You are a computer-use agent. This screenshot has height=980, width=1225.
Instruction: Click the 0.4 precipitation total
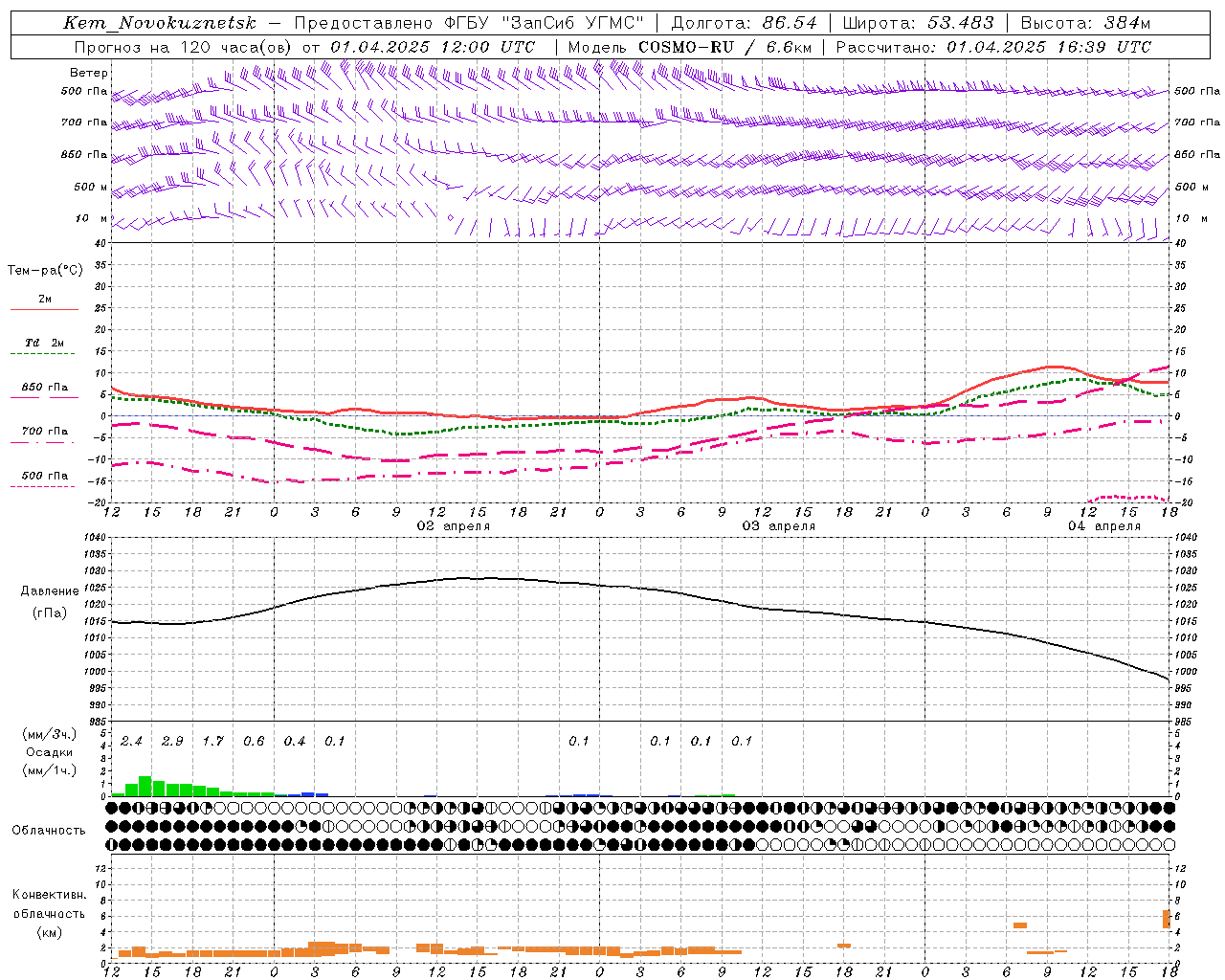[x=294, y=741]
